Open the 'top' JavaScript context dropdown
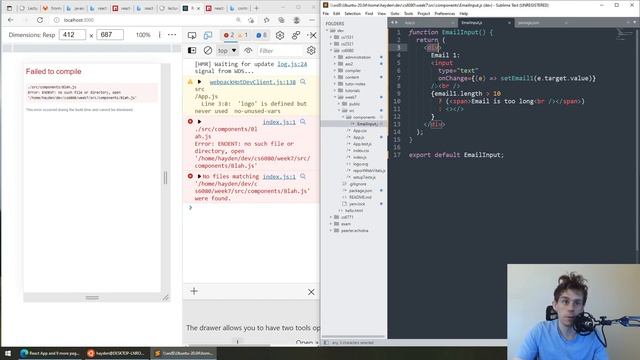The image size is (640, 360). coord(227,51)
